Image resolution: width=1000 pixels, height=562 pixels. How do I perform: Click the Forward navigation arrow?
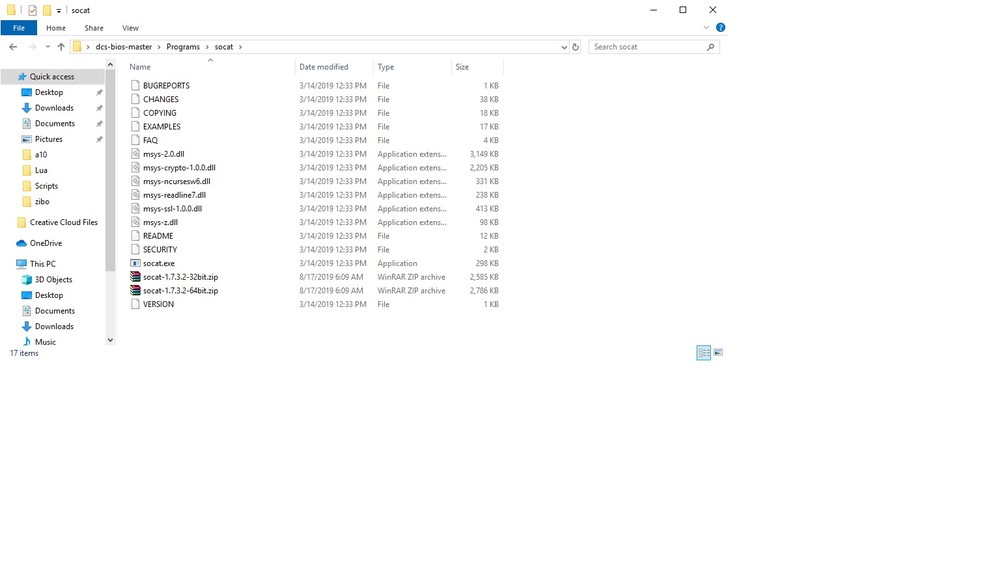(32, 47)
